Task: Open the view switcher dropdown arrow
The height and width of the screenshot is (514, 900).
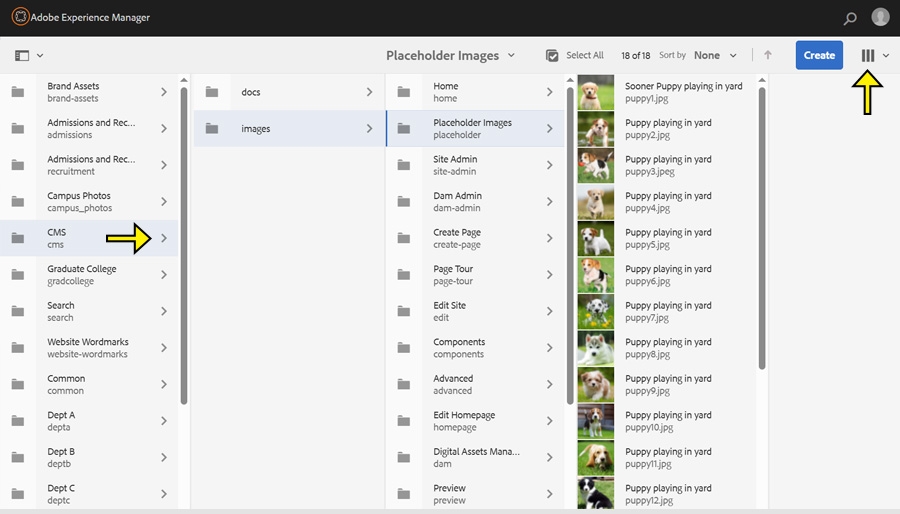Action: [x=886, y=56]
